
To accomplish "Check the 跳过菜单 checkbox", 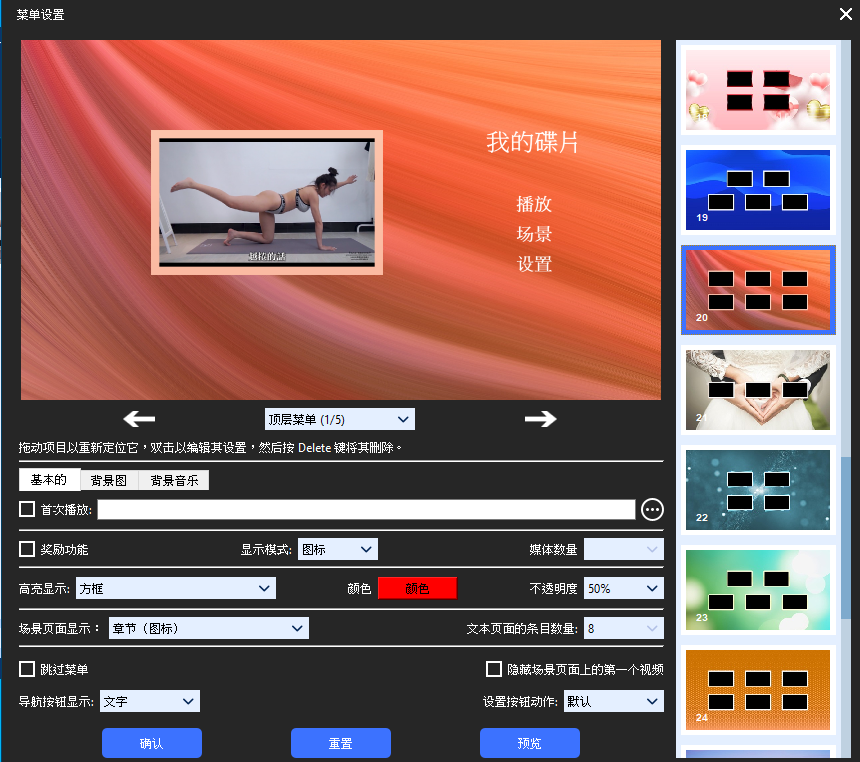I will (25, 669).
